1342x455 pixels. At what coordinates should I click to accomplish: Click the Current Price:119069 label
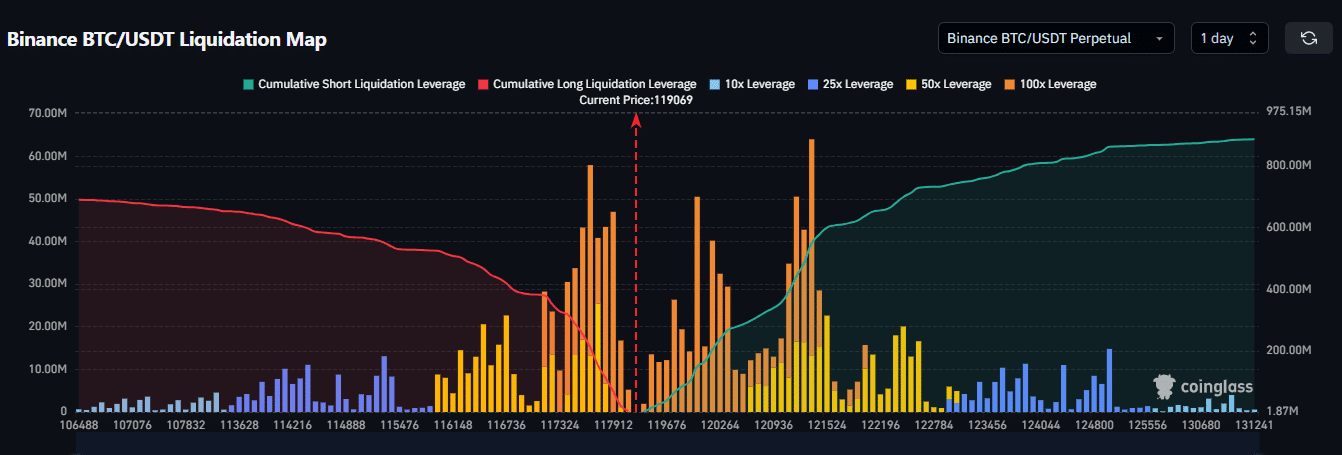click(x=636, y=100)
